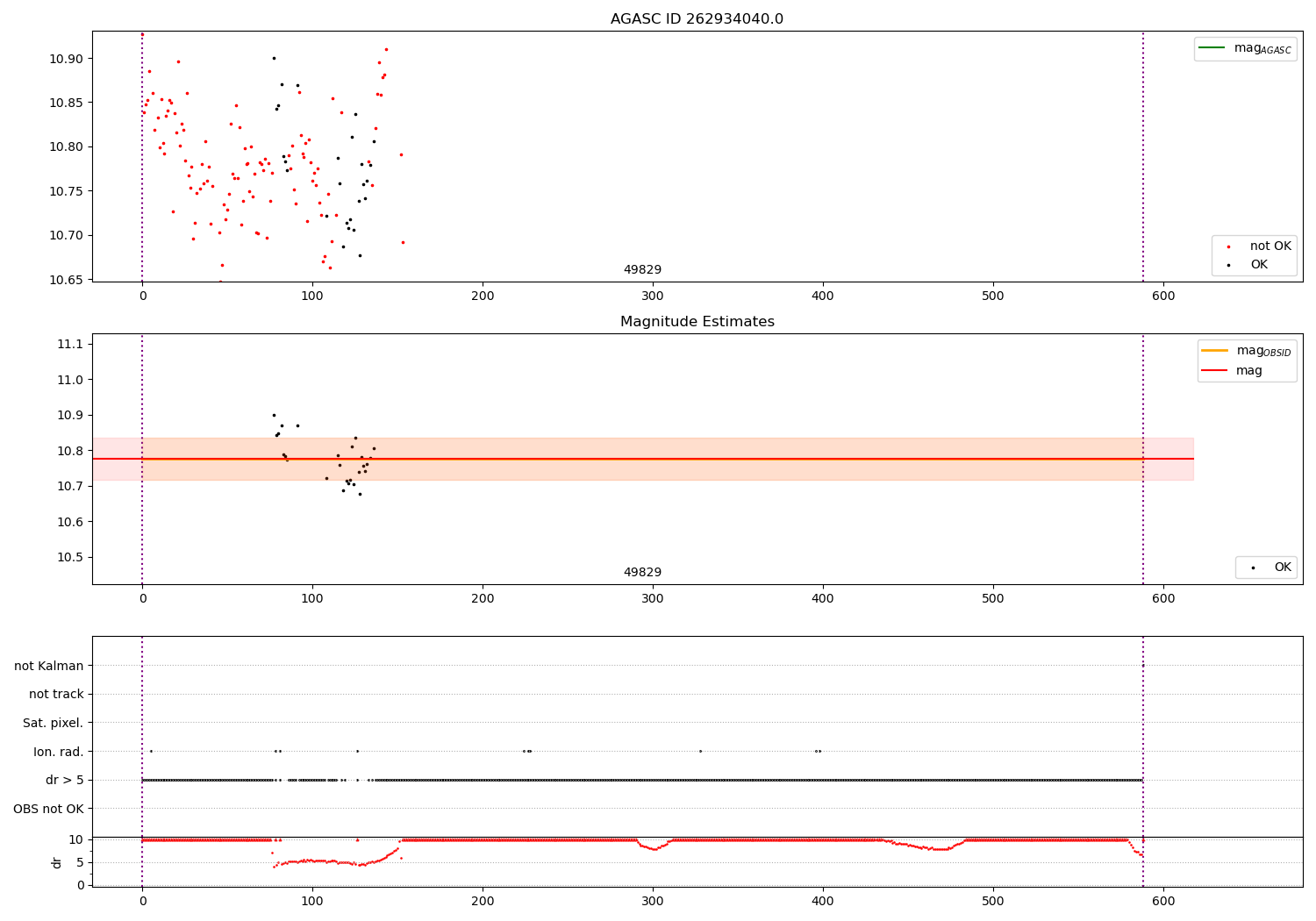Click the 'Ion. rad.' axis label
The width and height of the screenshot is (1316, 921).
tap(59, 752)
